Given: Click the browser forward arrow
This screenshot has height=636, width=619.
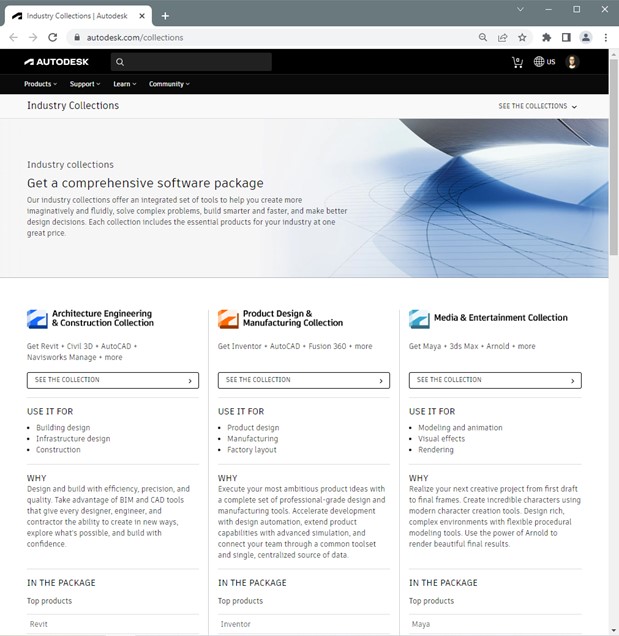Looking at the screenshot, I should pyautogui.click(x=33, y=37).
